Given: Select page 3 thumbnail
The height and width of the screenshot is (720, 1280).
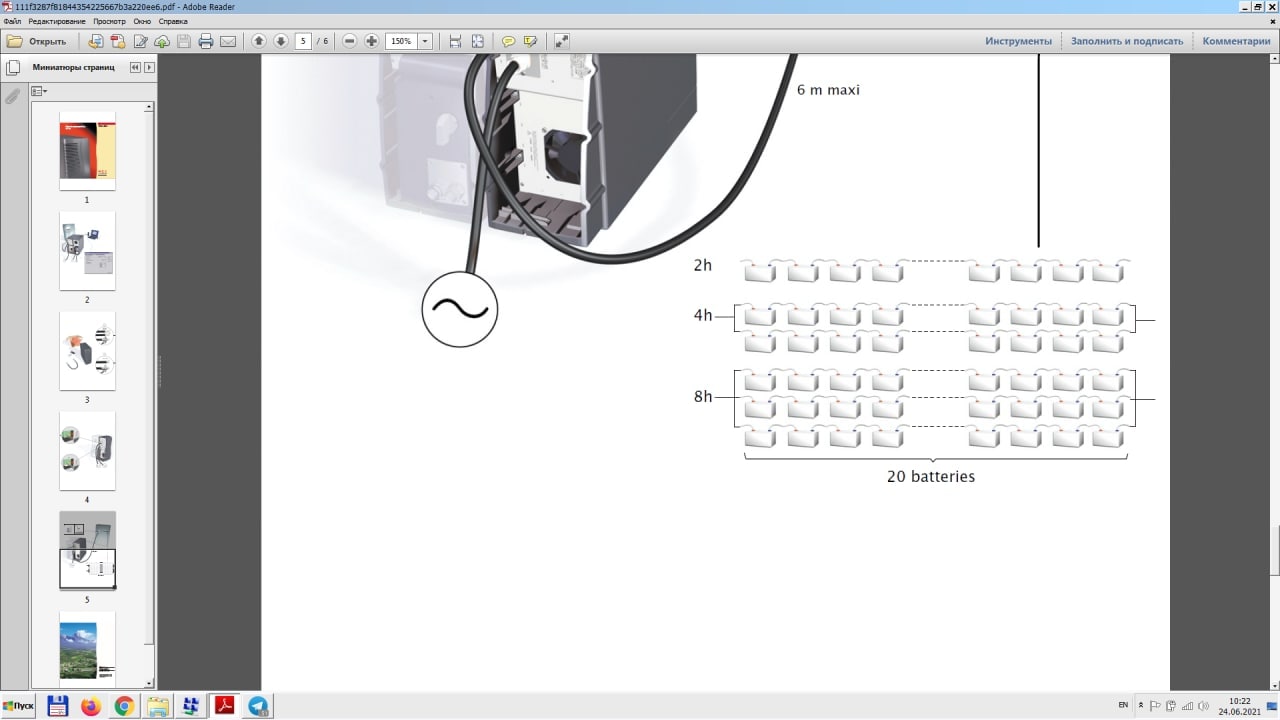Looking at the screenshot, I should tap(87, 350).
